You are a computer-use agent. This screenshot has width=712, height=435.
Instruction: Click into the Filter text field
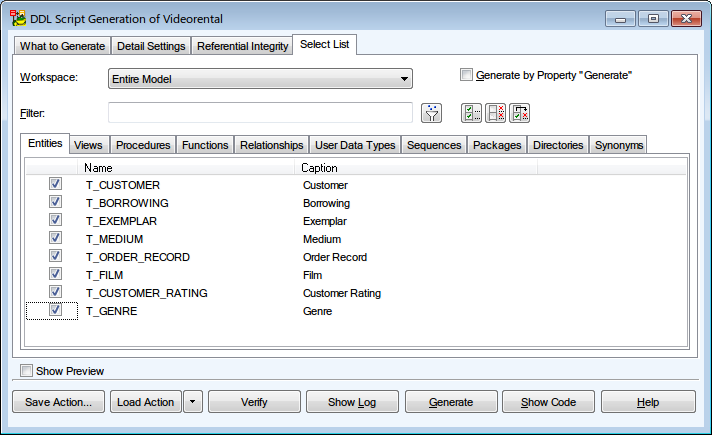[260, 113]
